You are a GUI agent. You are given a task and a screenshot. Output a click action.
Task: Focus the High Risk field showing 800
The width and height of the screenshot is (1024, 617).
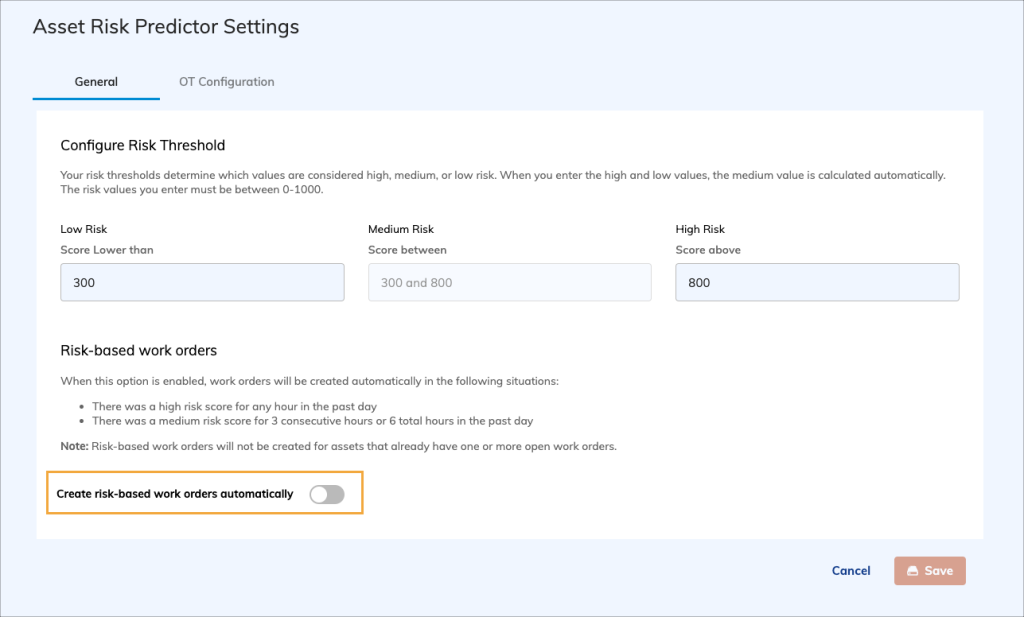pos(816,283)
